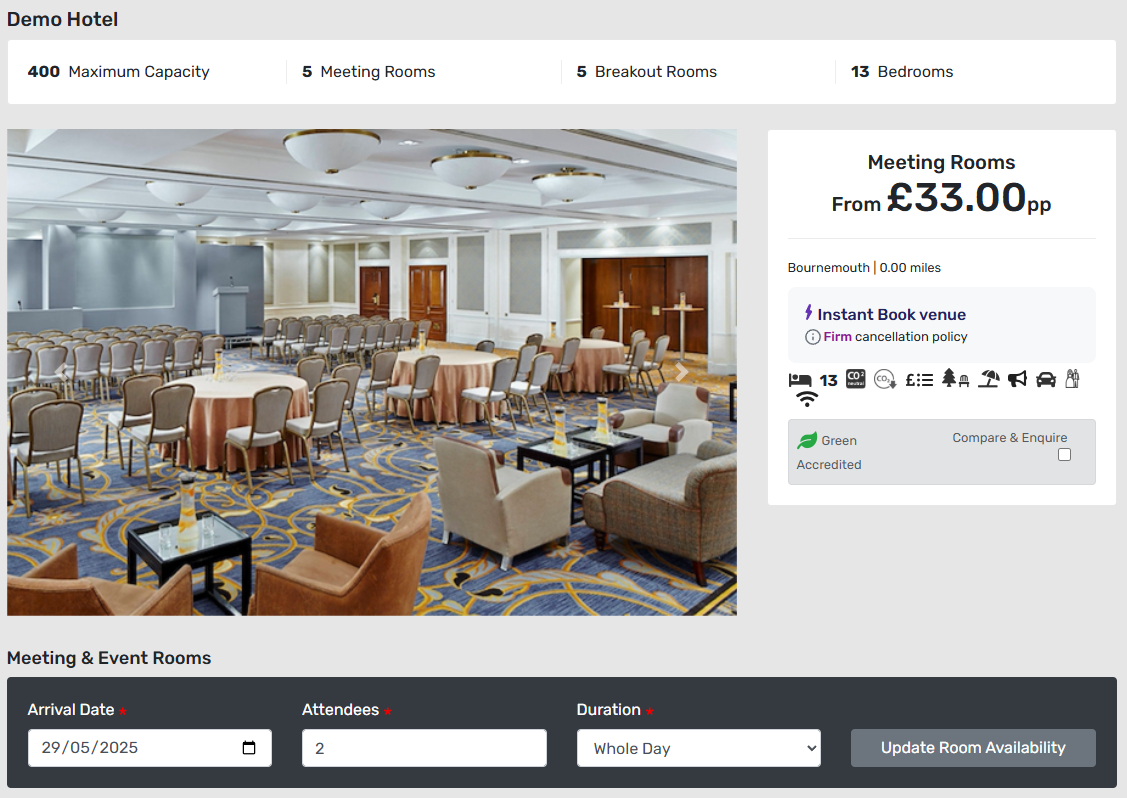1127x798 pixels.
Task: Click the car parking icon
Action: (1046, 379)
